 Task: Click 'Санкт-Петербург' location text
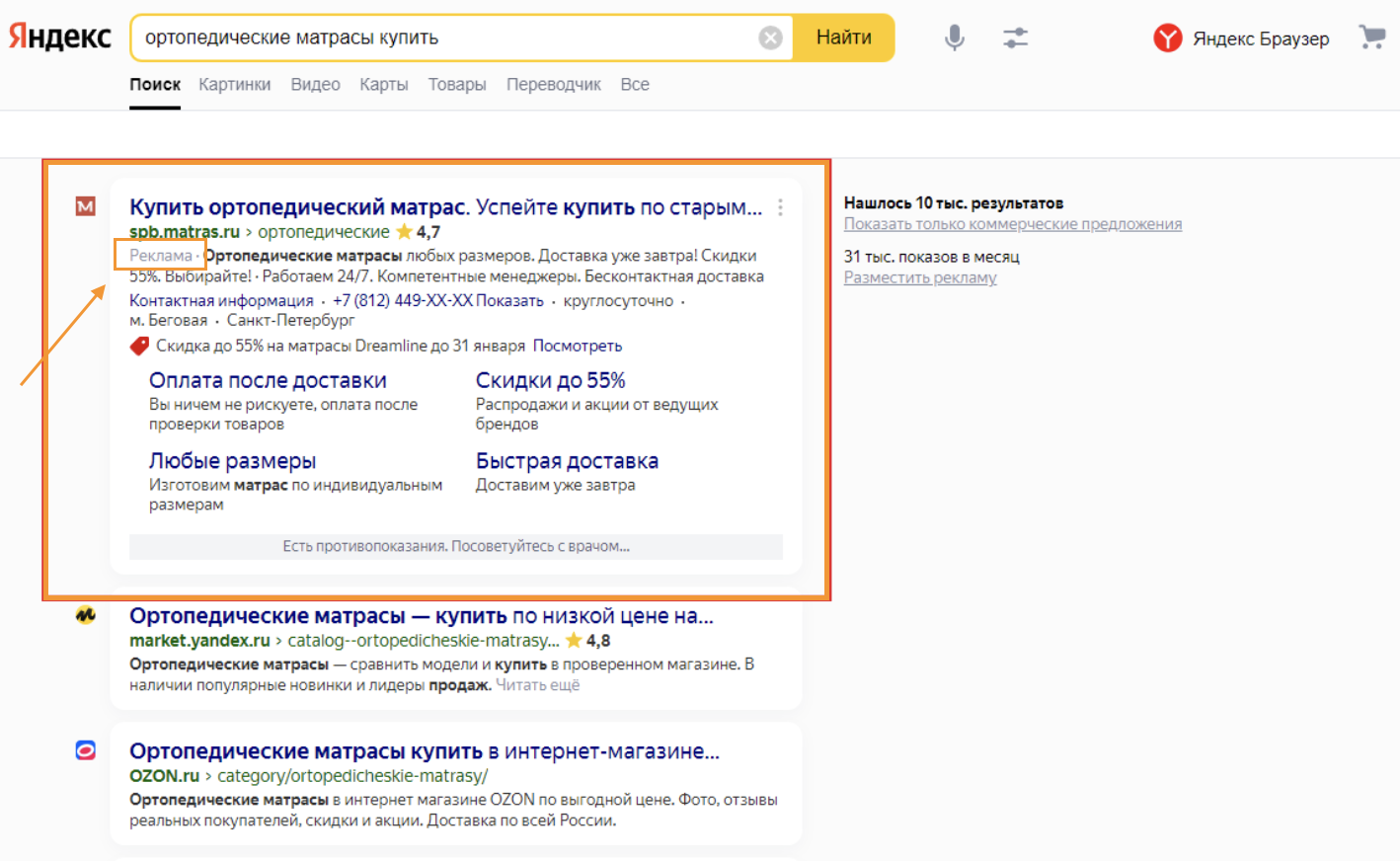(x=290, y=320)
